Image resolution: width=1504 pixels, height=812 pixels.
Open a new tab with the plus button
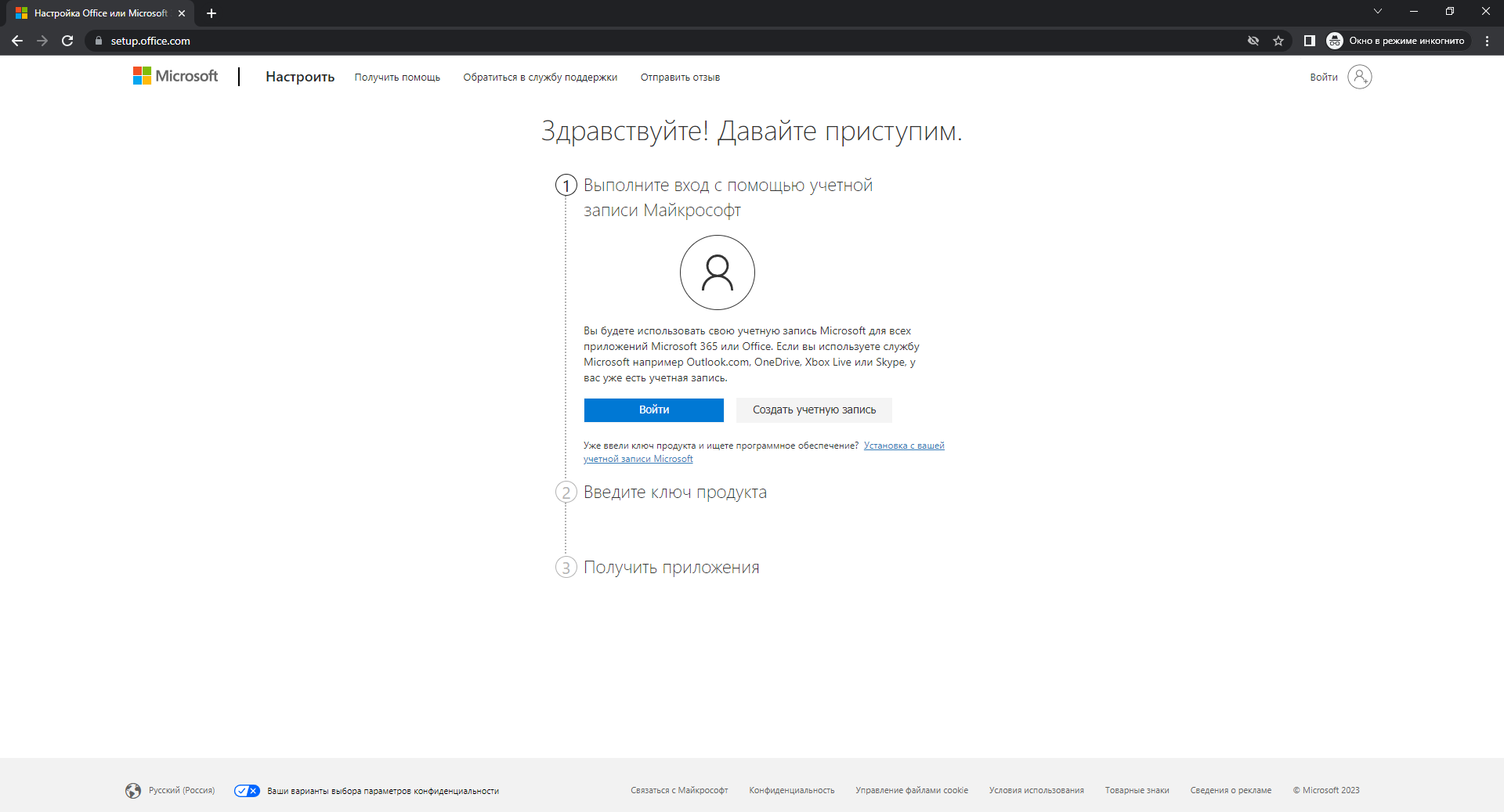tap(211, 13)
